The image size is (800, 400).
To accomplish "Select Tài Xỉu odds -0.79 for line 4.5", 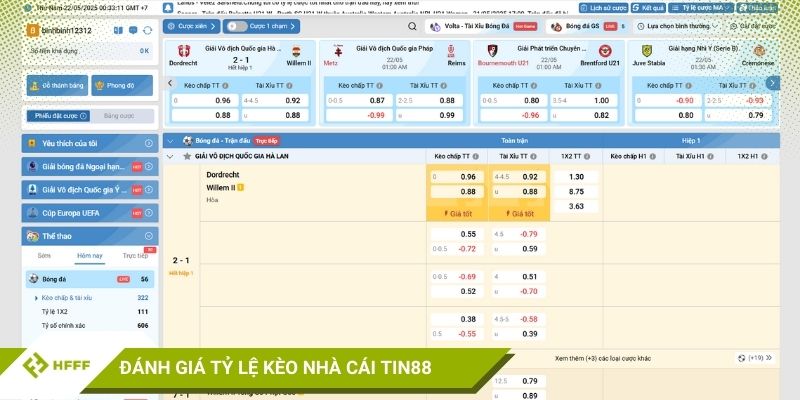I will 519,234.
